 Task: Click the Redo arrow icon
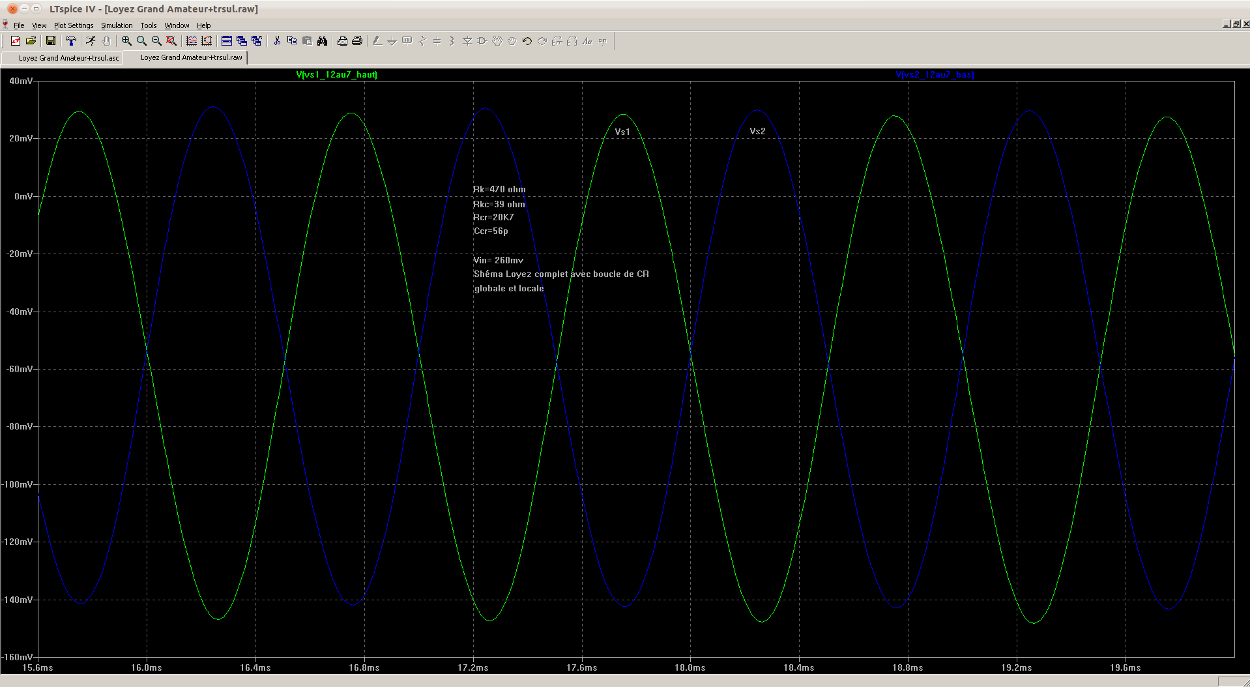tap(542, 41)
